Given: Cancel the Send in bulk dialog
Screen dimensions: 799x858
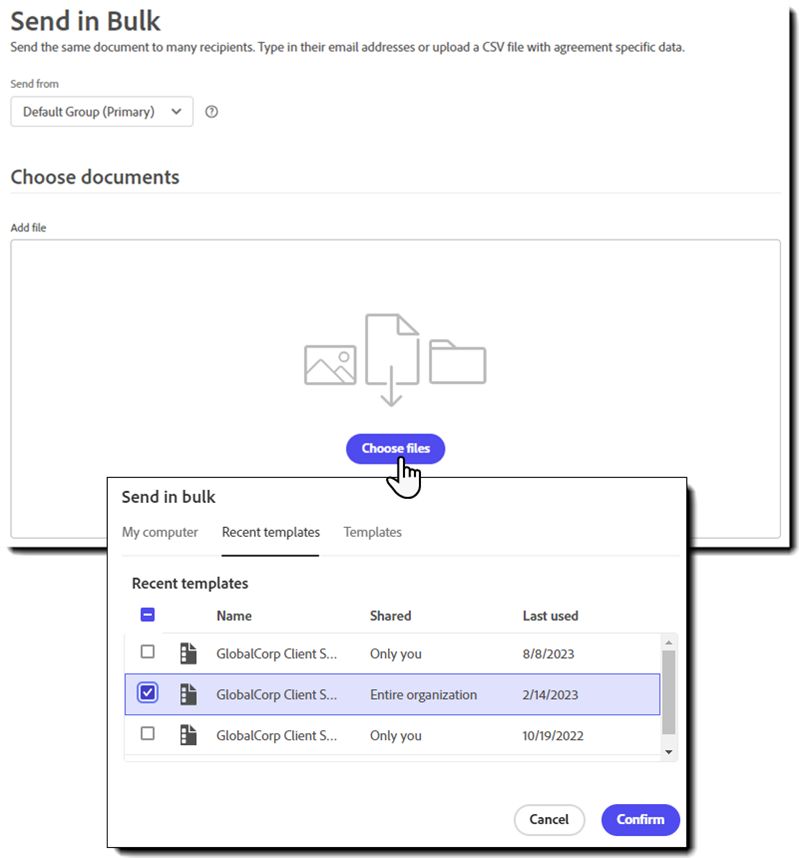Looking at the screenshot, I should [549, 819].
